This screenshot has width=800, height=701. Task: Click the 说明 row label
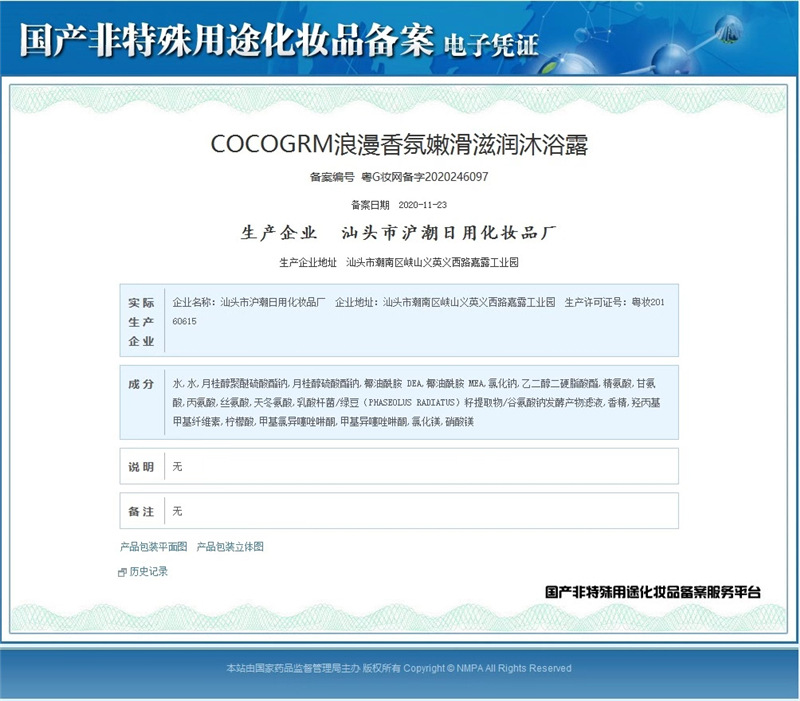coord(141,467)
